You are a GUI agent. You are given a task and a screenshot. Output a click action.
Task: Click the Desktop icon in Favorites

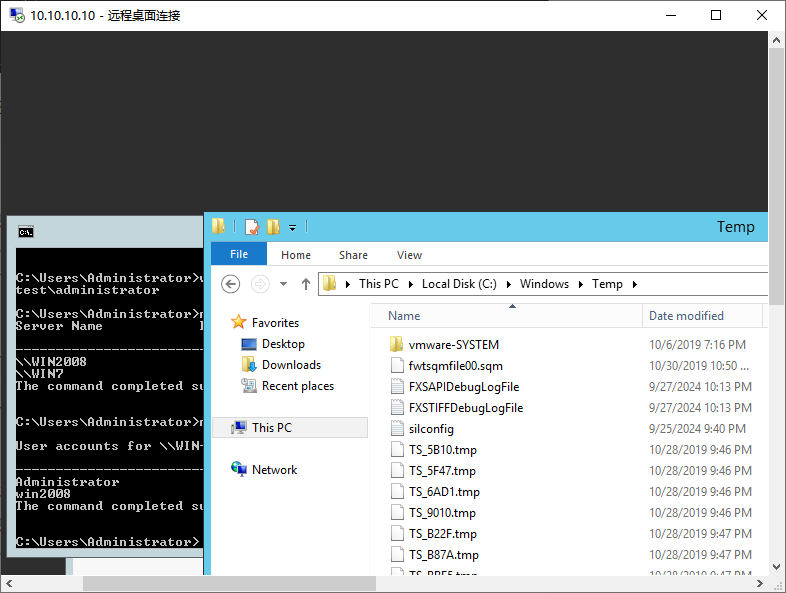click(x=249, y=344)
